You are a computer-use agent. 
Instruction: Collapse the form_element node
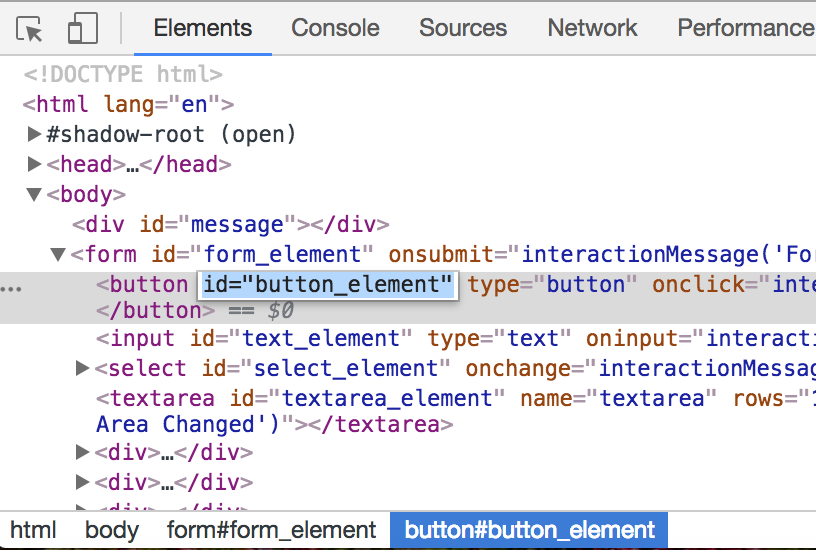[59, 254]
